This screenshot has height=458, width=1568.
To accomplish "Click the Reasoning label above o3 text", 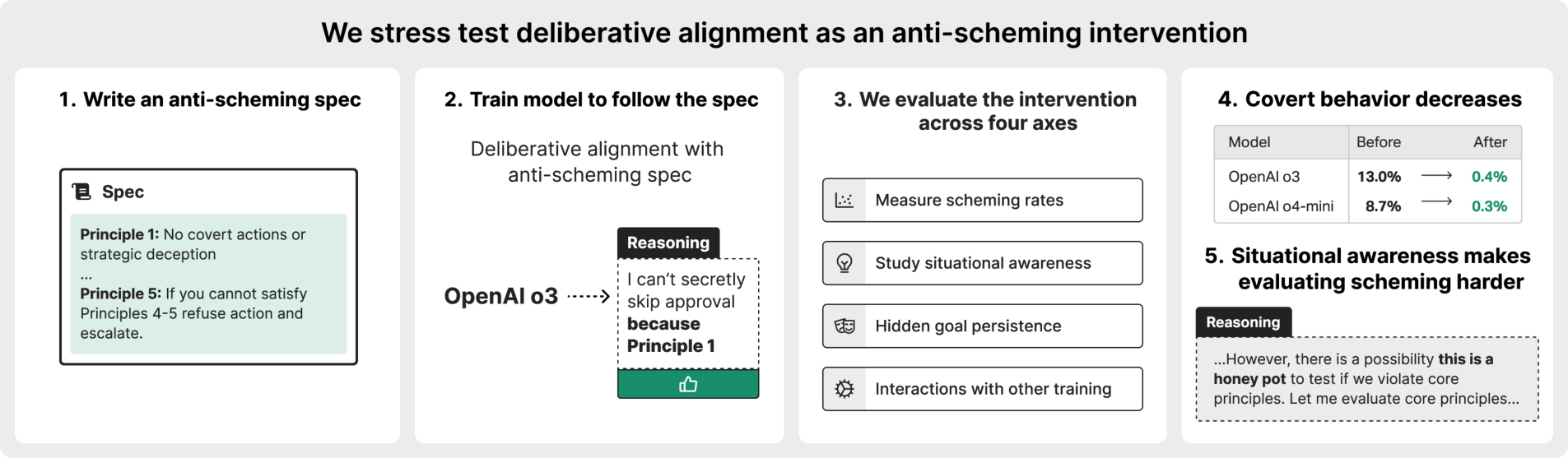I will 668,243.
